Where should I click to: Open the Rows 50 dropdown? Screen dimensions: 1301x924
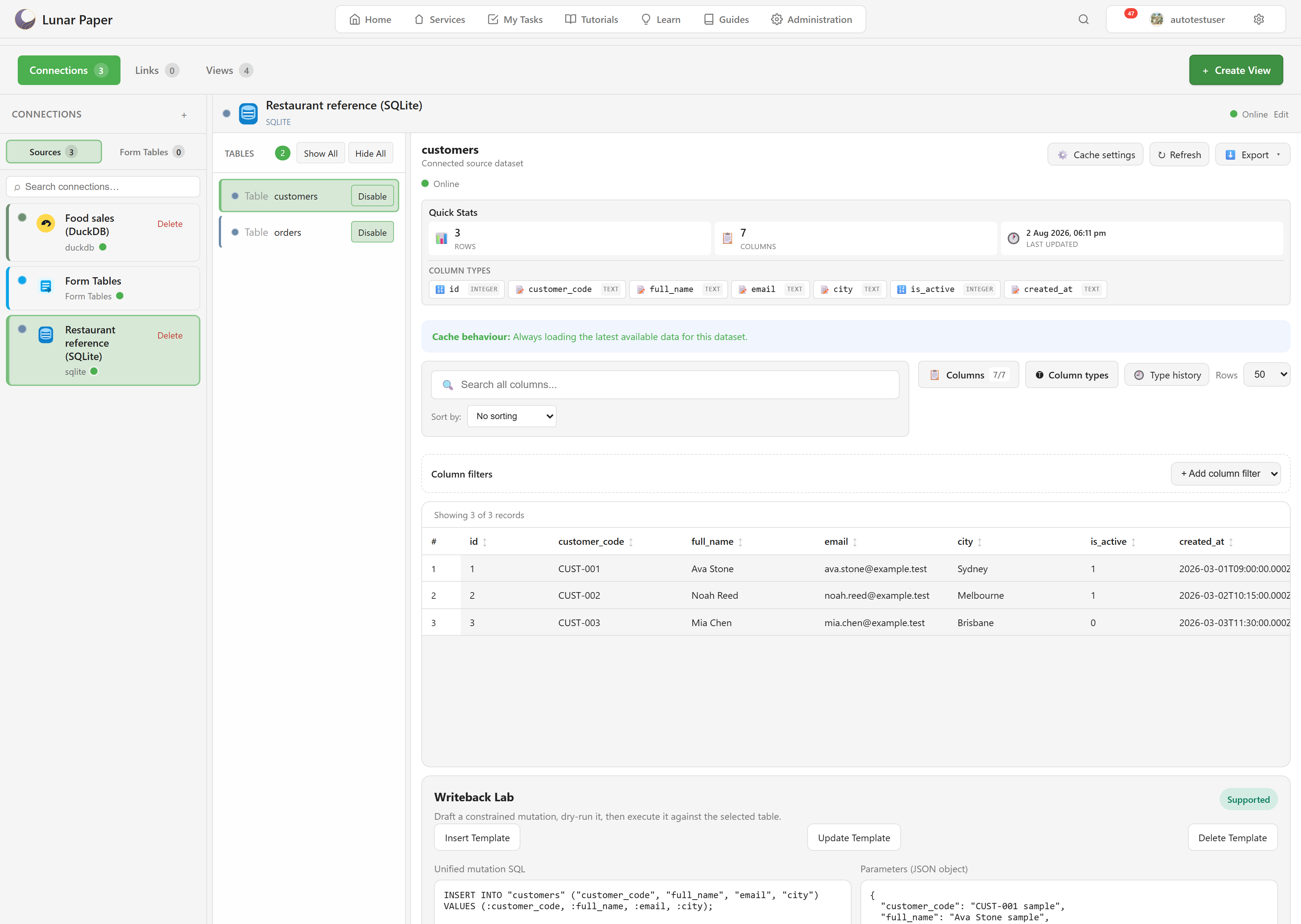(1266, 374)
